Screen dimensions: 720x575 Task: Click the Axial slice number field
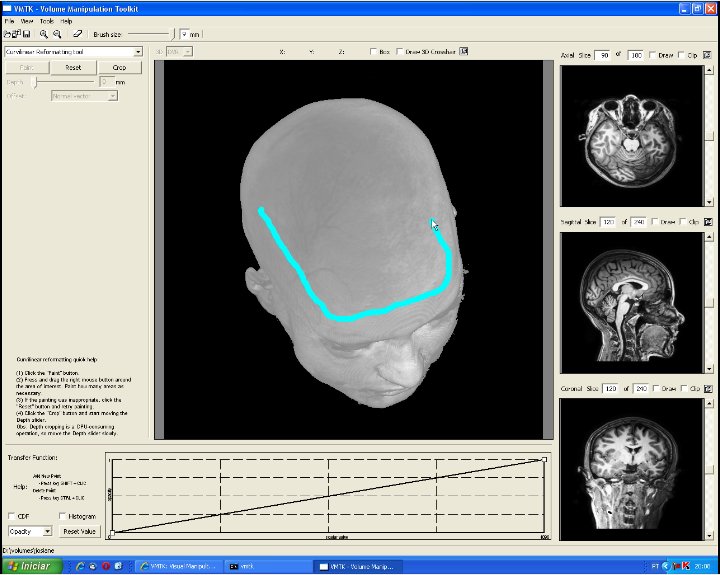[x=603, y=55]
